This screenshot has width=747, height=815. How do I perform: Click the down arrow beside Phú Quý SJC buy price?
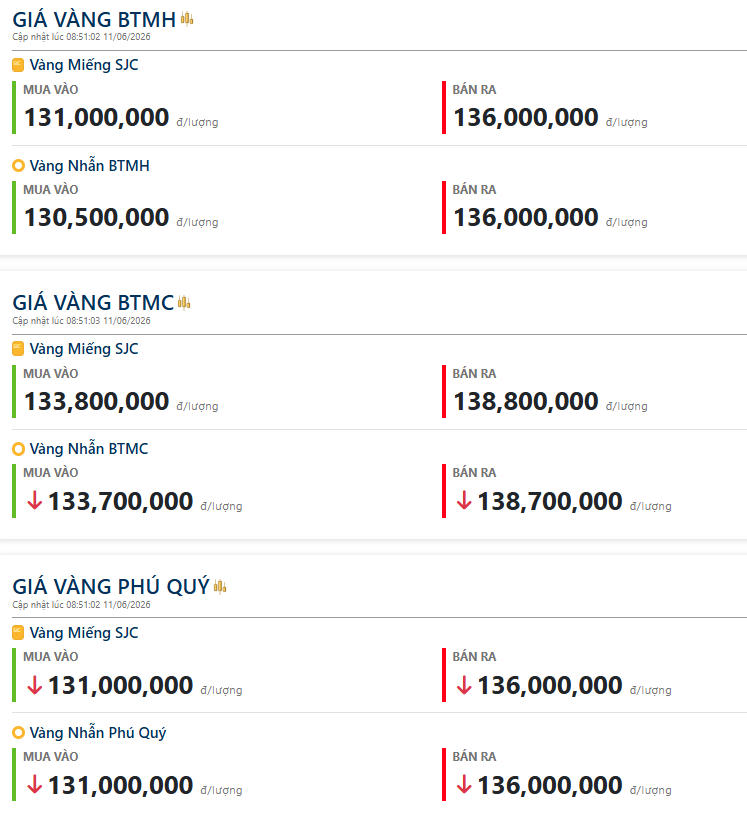[x=35, y=685]
